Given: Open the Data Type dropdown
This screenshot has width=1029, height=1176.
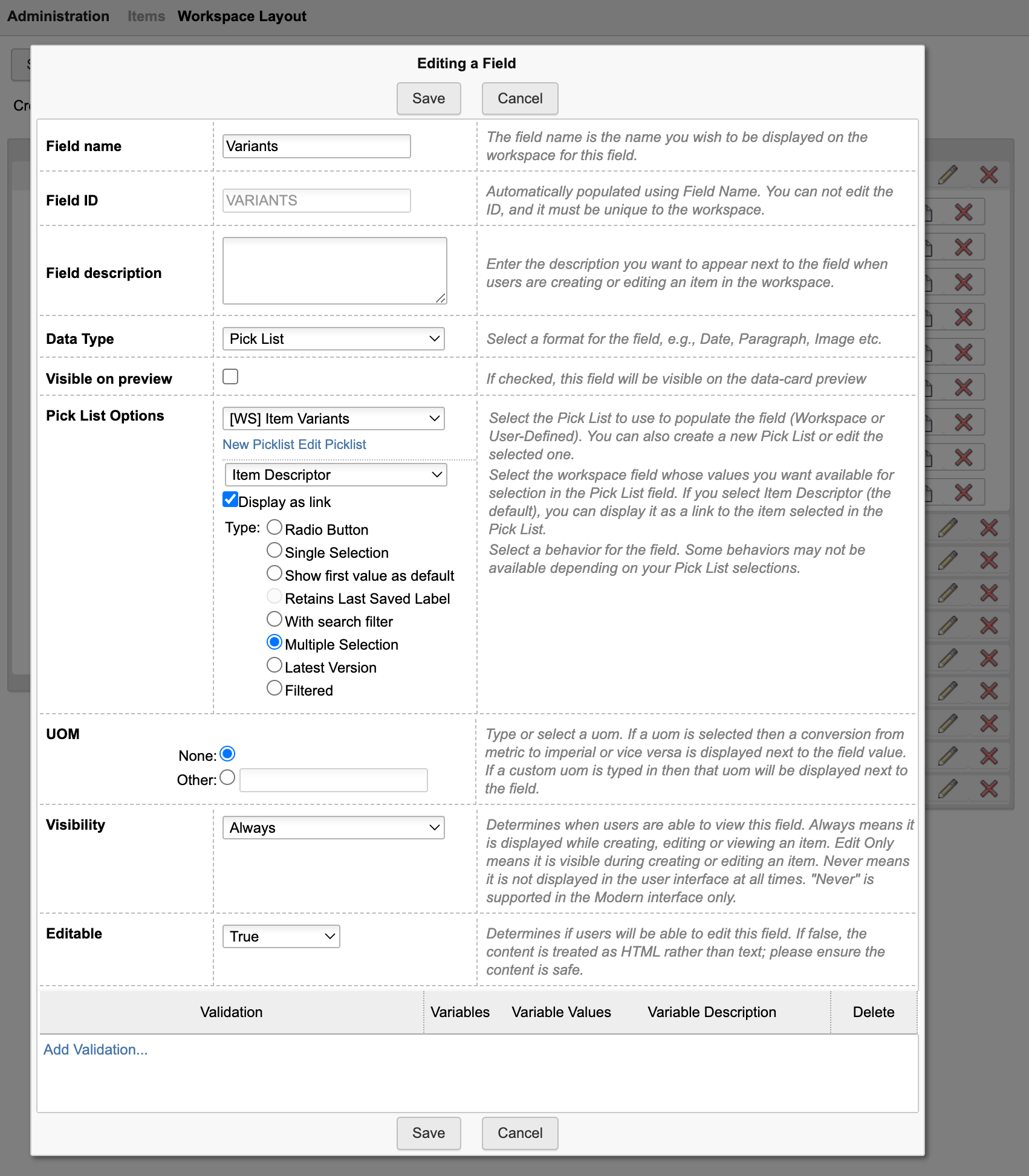Looking at the screenshot, I should 333,339.
